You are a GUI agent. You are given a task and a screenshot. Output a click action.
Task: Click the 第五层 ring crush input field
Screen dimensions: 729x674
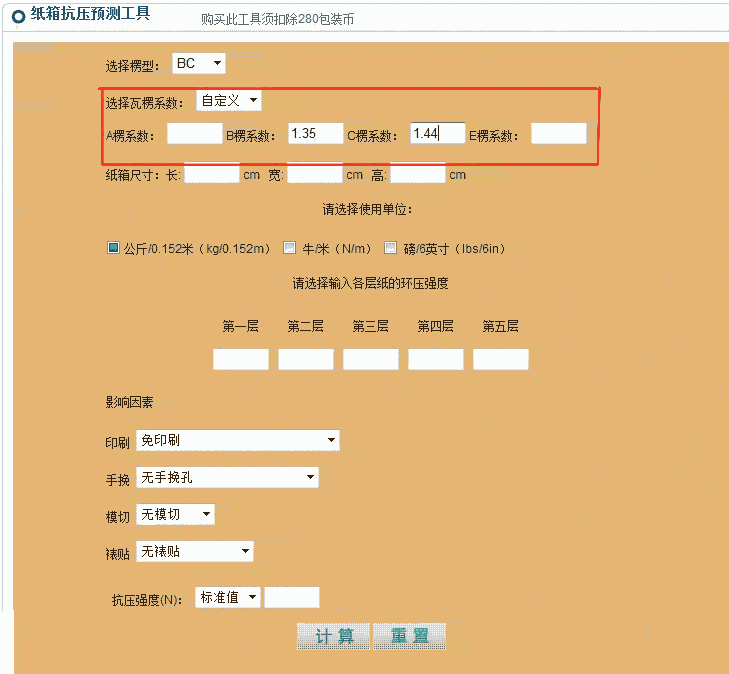500,359
